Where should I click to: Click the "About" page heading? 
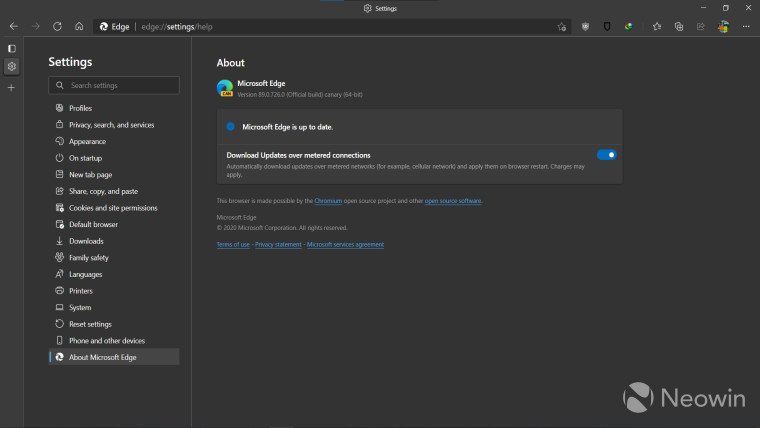231,63
